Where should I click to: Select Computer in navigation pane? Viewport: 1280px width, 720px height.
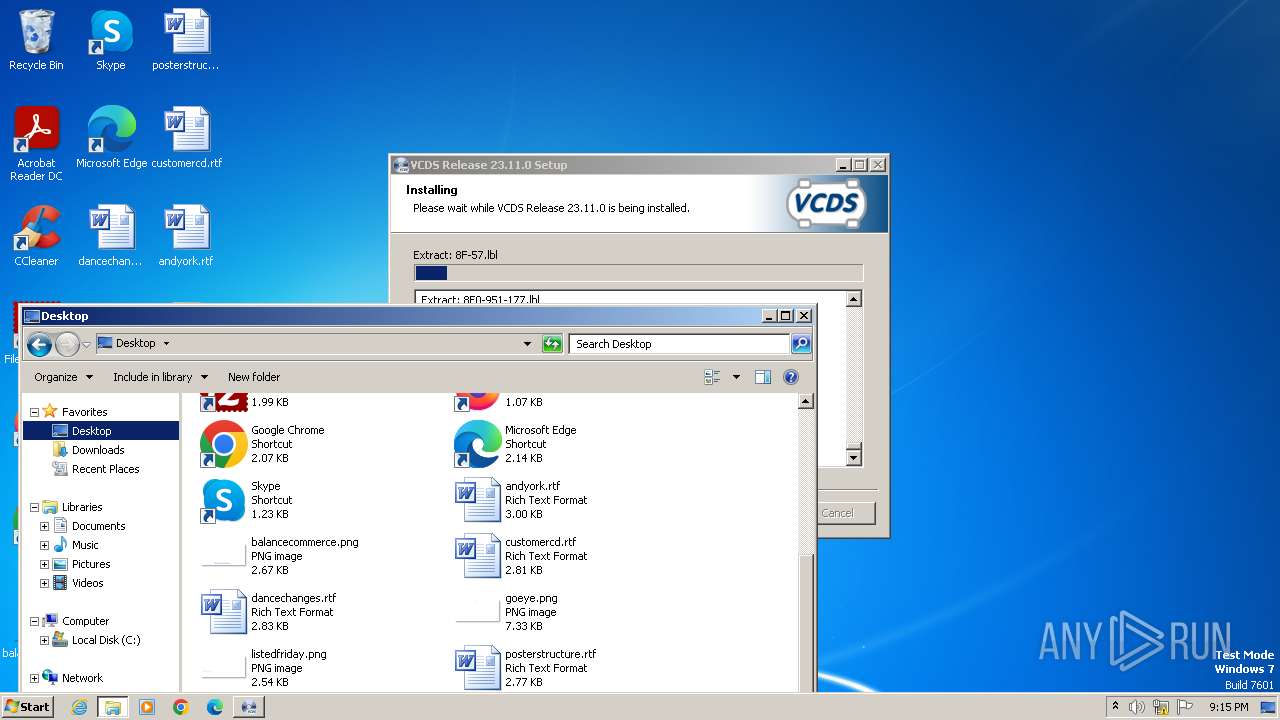[85, 621]
